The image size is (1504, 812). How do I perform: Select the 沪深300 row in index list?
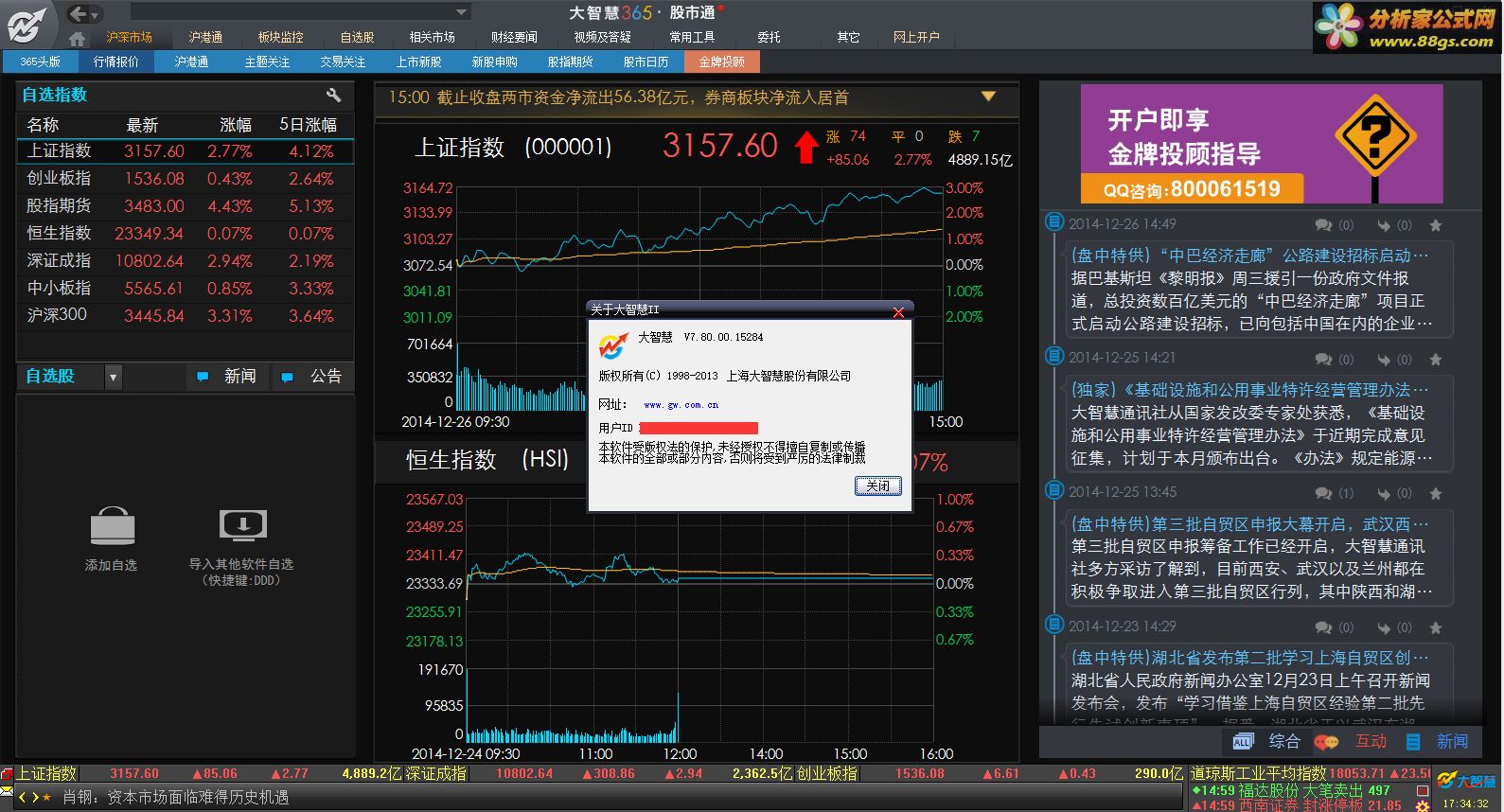coord(186,315)
